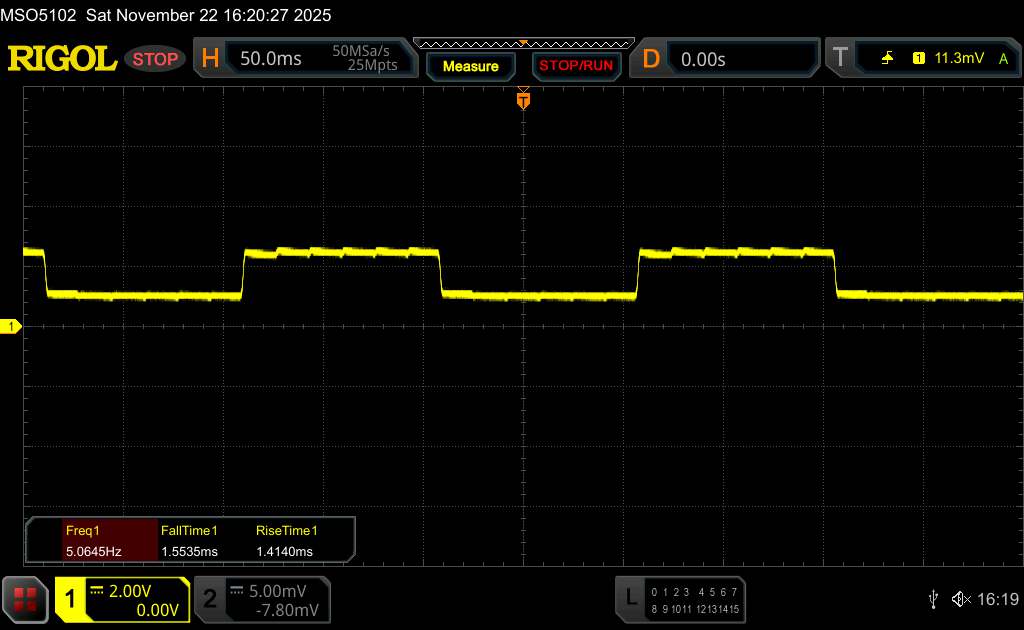The width and height of the screenshot is (1024, 630).
Task: Open the 50.0ms timebase scale setting
Action: click(x=271, y=59)
